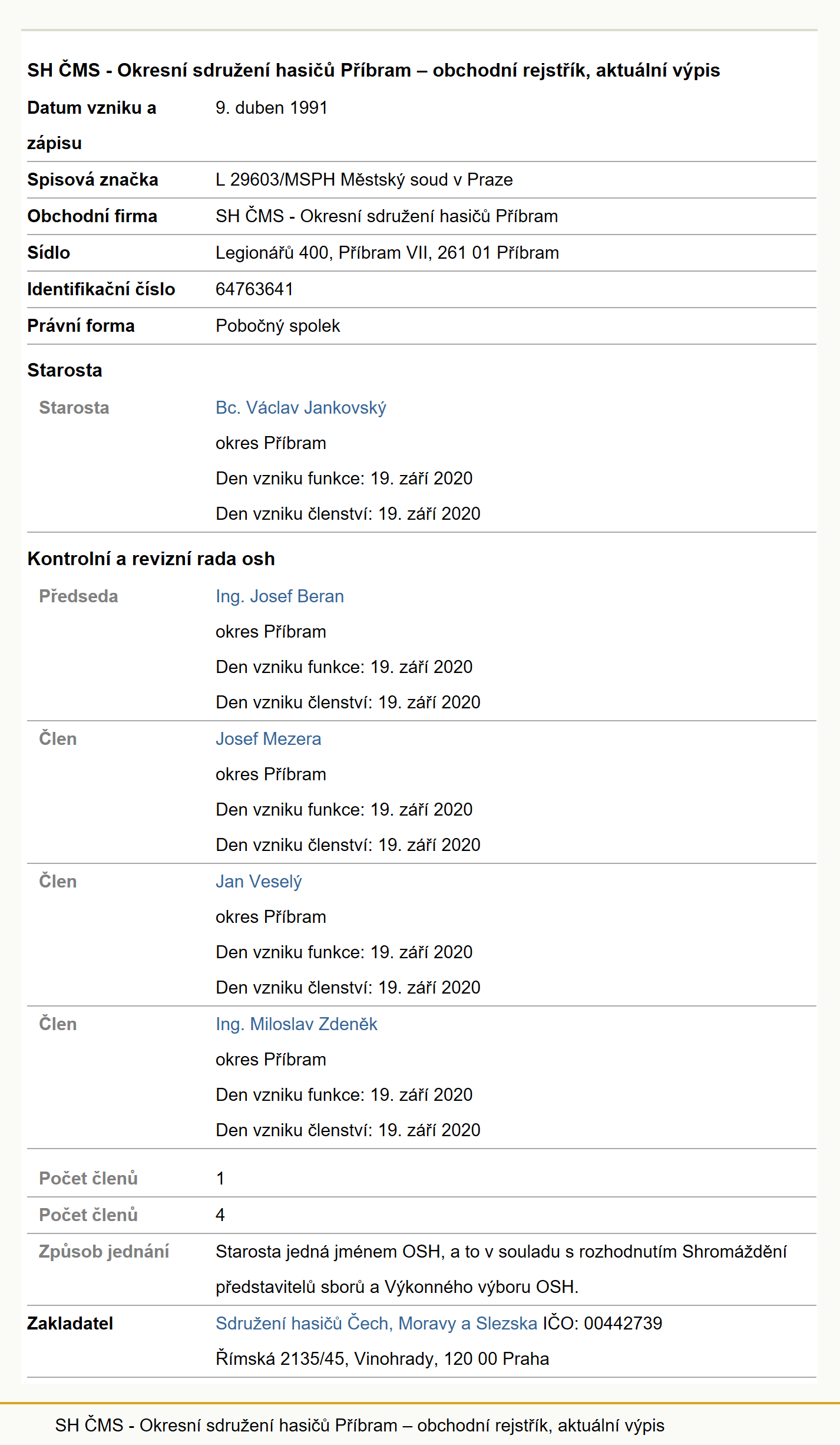The image size is (840, 1445).
Task: Open Bc. Václav Jankovský profile link
Action: [x=300, y=408]
